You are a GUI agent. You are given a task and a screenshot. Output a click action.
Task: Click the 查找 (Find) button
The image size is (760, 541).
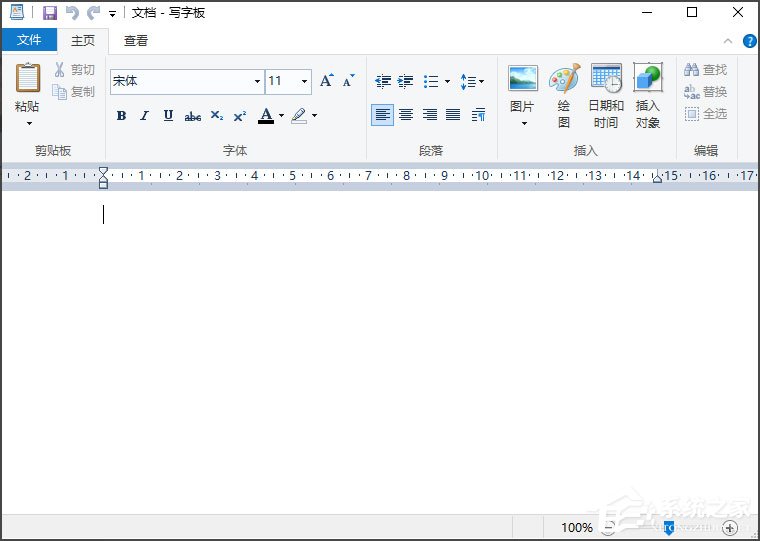pyautogui.click(x=706, y=70)
